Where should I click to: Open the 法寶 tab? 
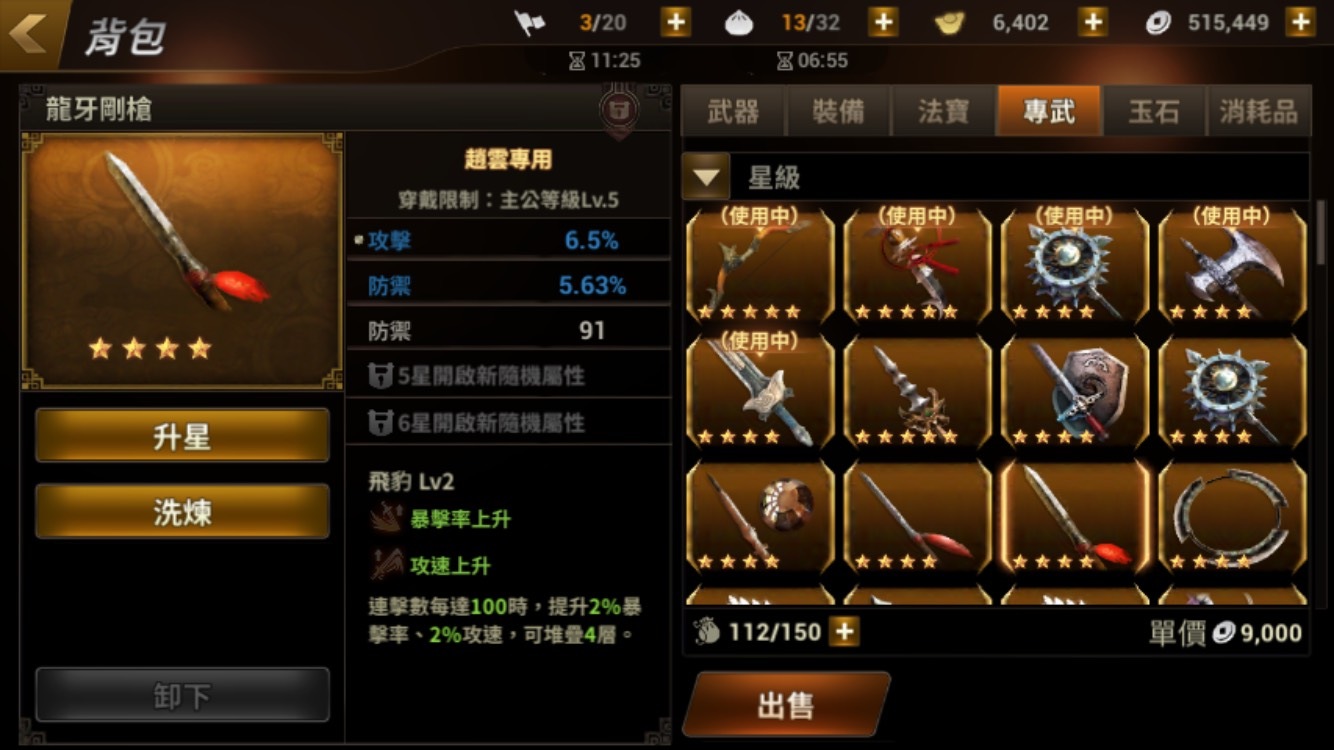pos(943,111)
